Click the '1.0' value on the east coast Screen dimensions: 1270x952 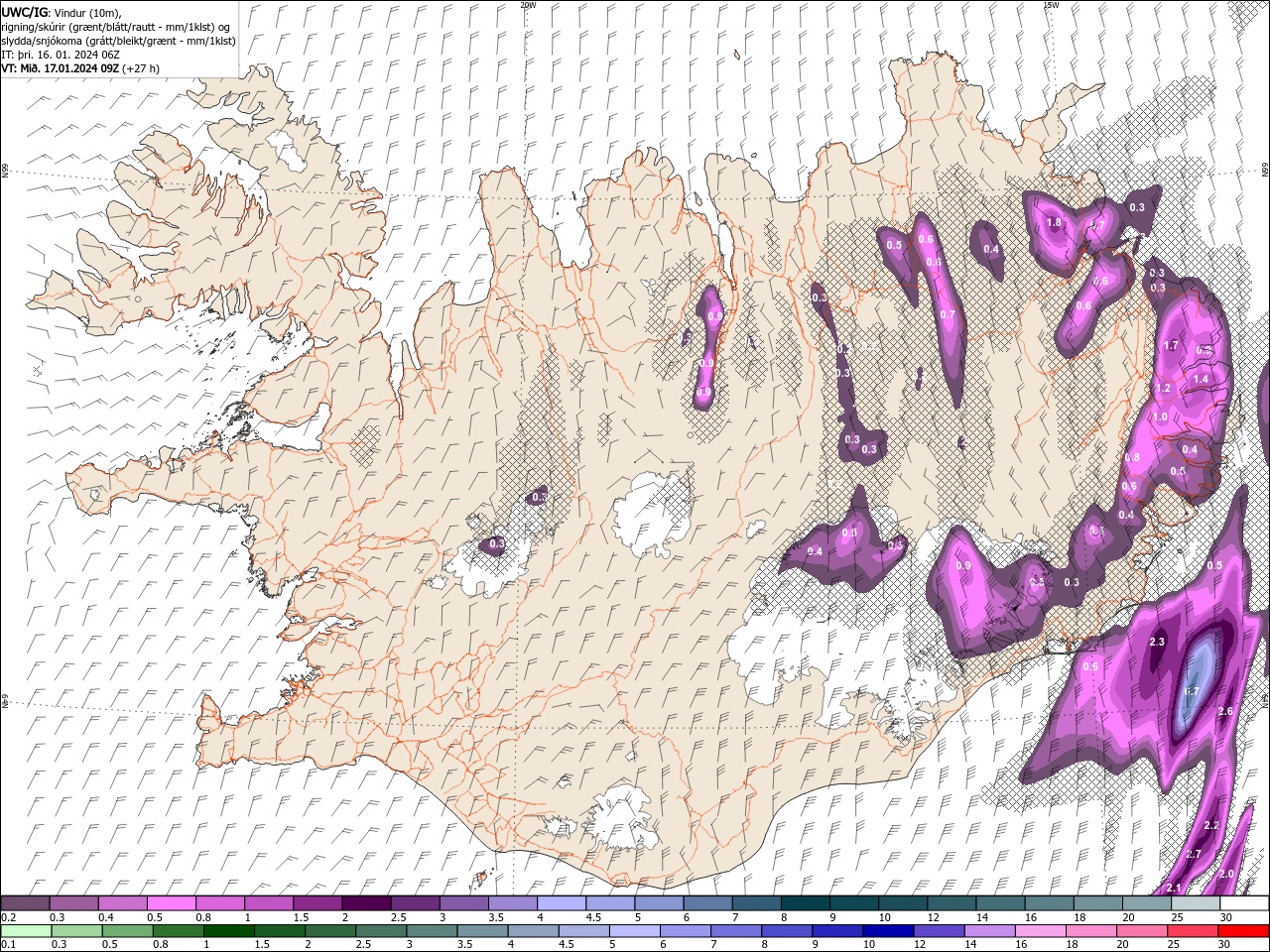coord(1160,417)
